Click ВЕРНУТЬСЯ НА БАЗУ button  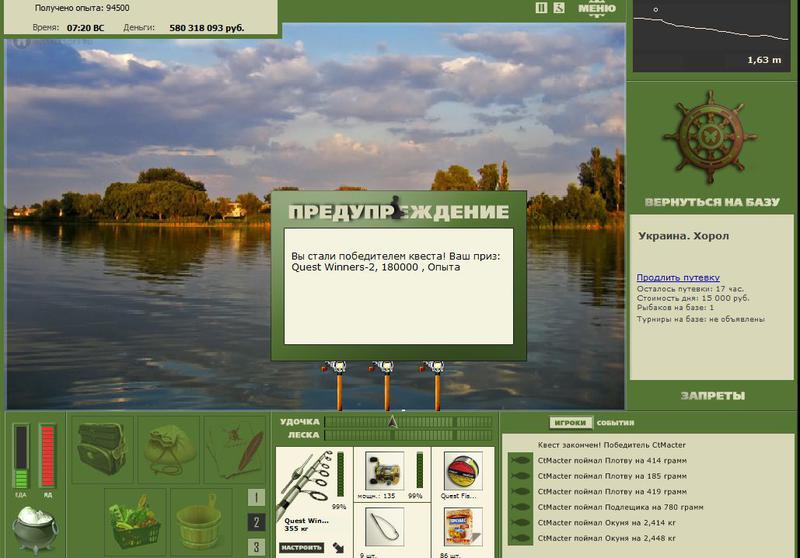(x=712, y=202)
